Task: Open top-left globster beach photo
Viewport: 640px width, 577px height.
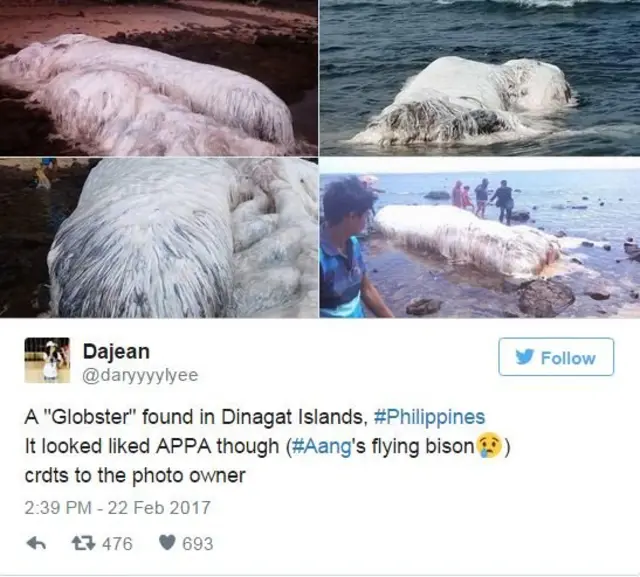Action: [159, 78]
